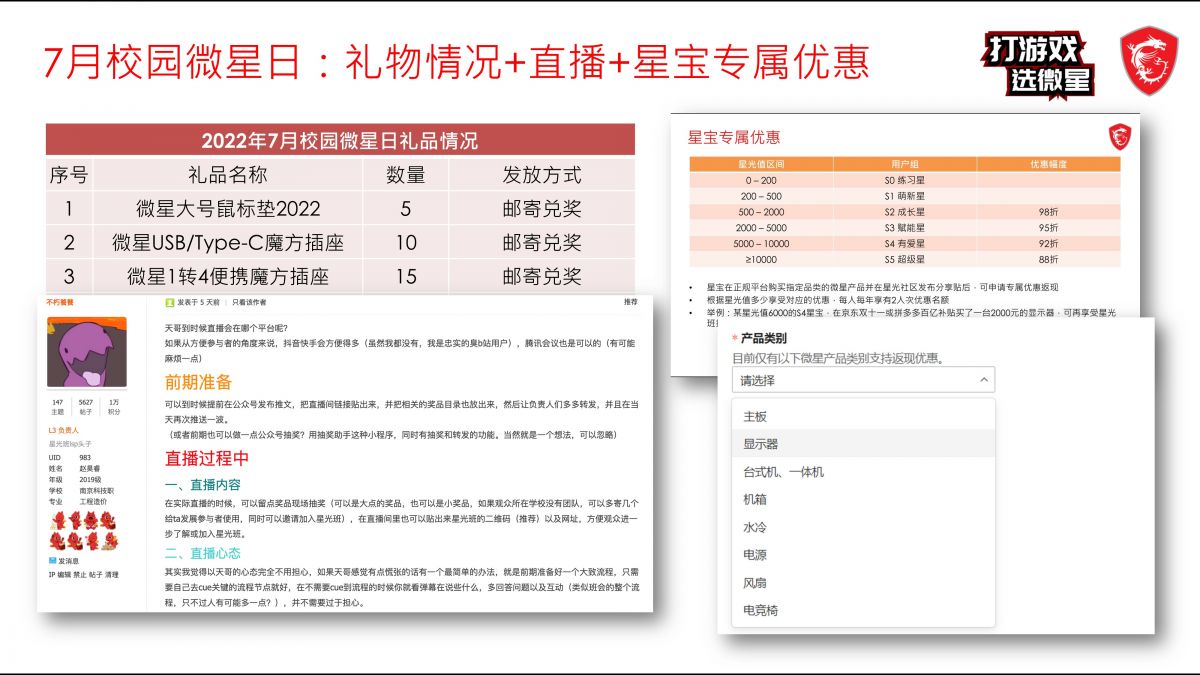Screen dimensions: 1200x675
Task: Click the 产品类别 field label
Action: point(763,339)
